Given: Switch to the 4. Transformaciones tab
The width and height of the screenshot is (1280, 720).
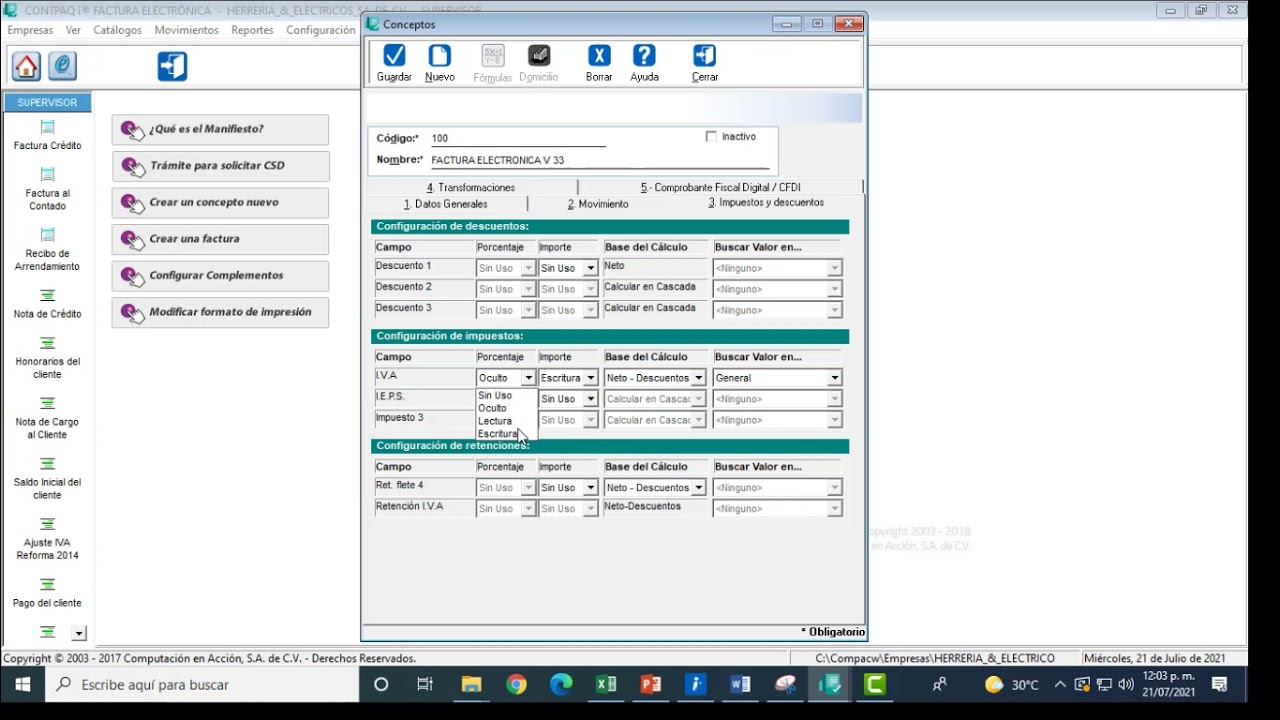Looking at the screenshot, I should [471, 187].
